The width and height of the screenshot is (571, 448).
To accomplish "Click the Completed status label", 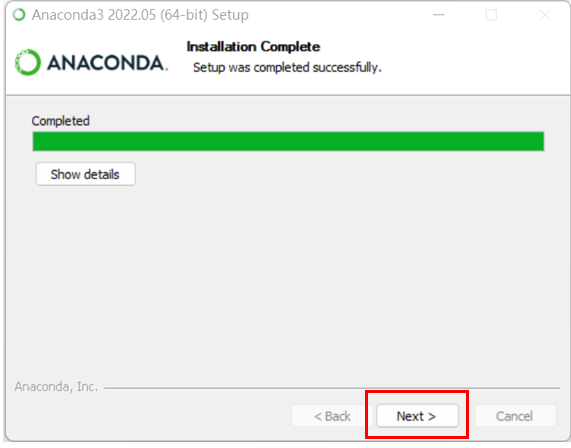I will 60,121.
